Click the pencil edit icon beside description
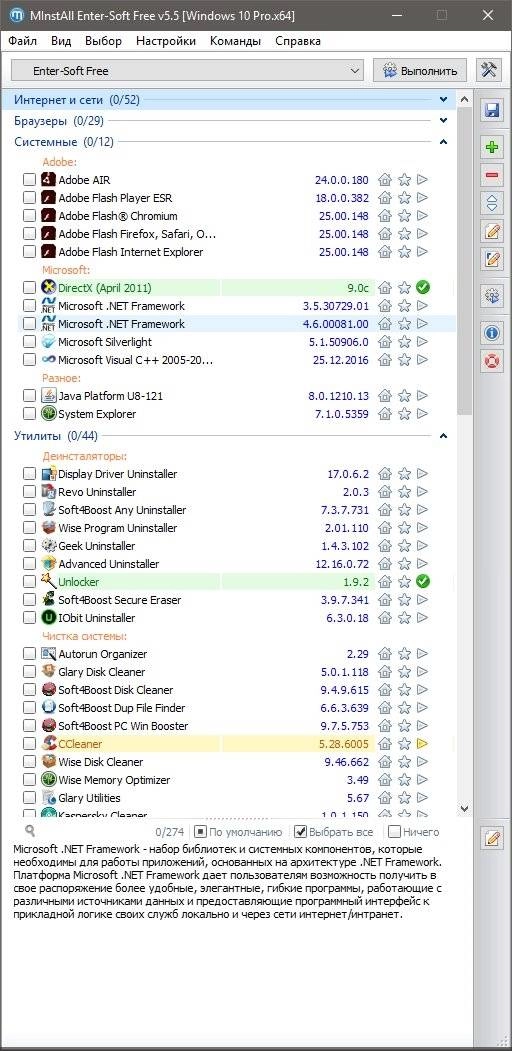512x1051 pixels. tap(492, 838)
